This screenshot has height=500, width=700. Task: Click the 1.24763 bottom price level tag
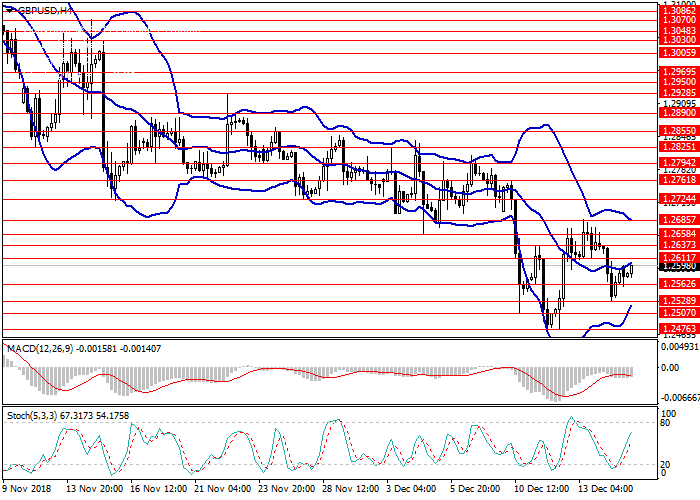(x=678, y=327)
